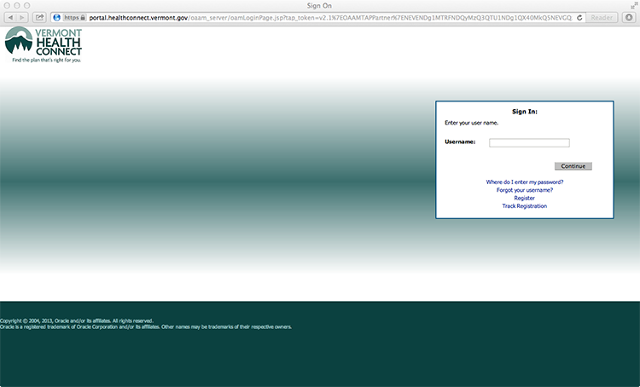
Task: Open the "Forgot your username?" link
Action: tap(524, 190)
